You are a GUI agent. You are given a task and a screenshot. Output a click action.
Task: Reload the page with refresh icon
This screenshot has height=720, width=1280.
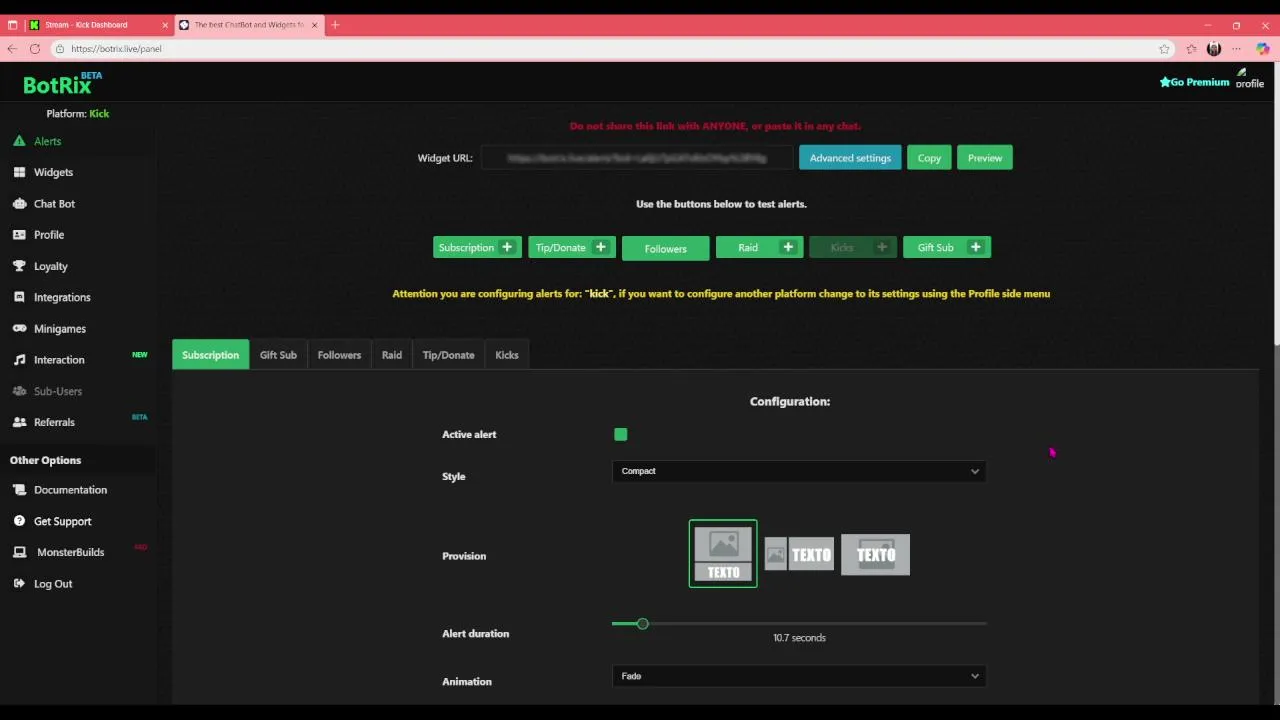35,49
